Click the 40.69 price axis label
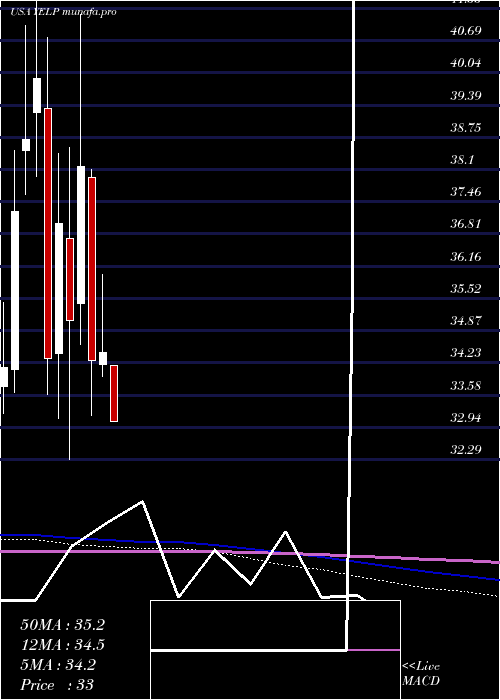 point(466,31)
